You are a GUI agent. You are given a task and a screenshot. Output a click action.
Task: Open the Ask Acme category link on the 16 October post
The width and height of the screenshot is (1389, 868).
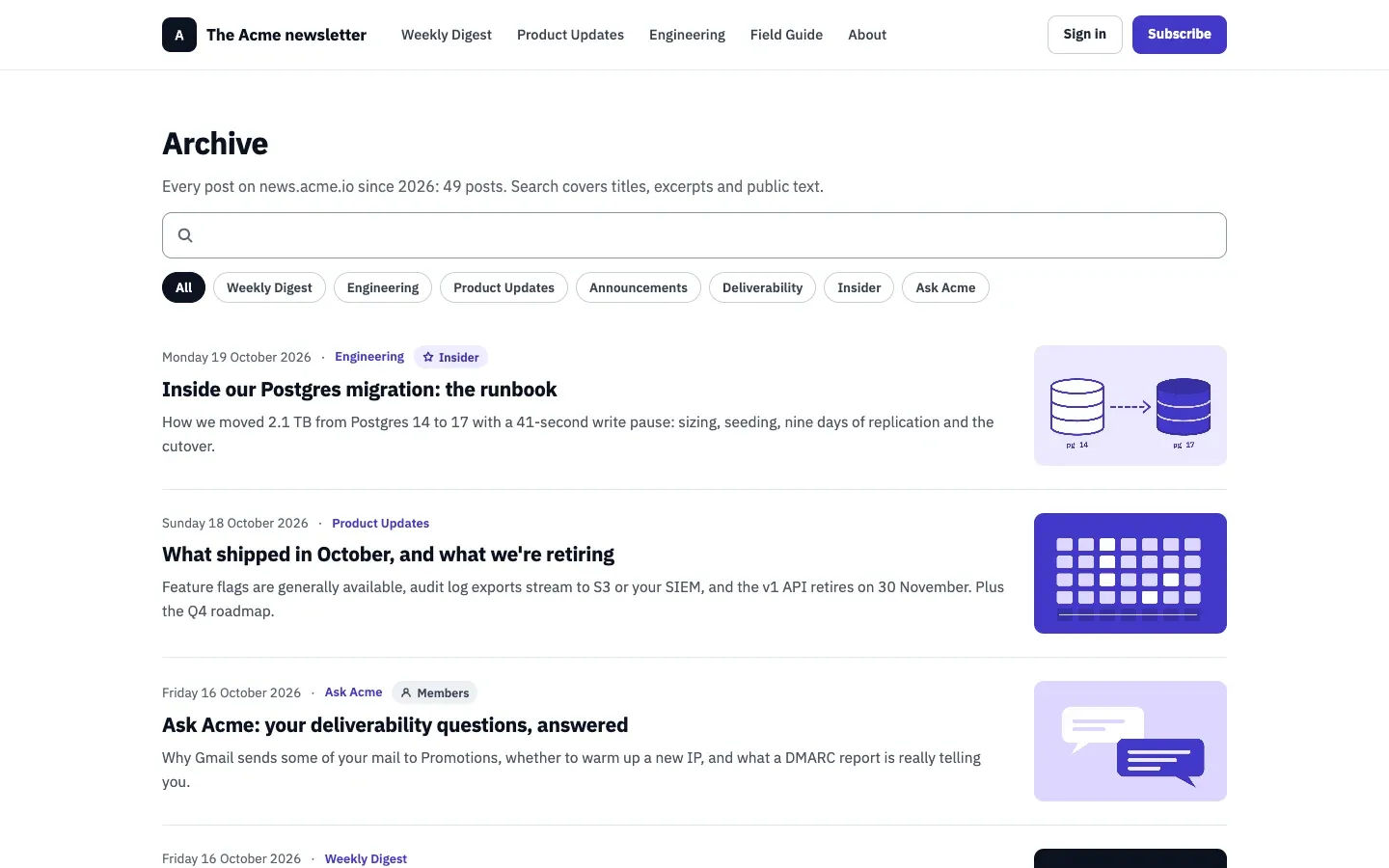click(x=353, y=692)
